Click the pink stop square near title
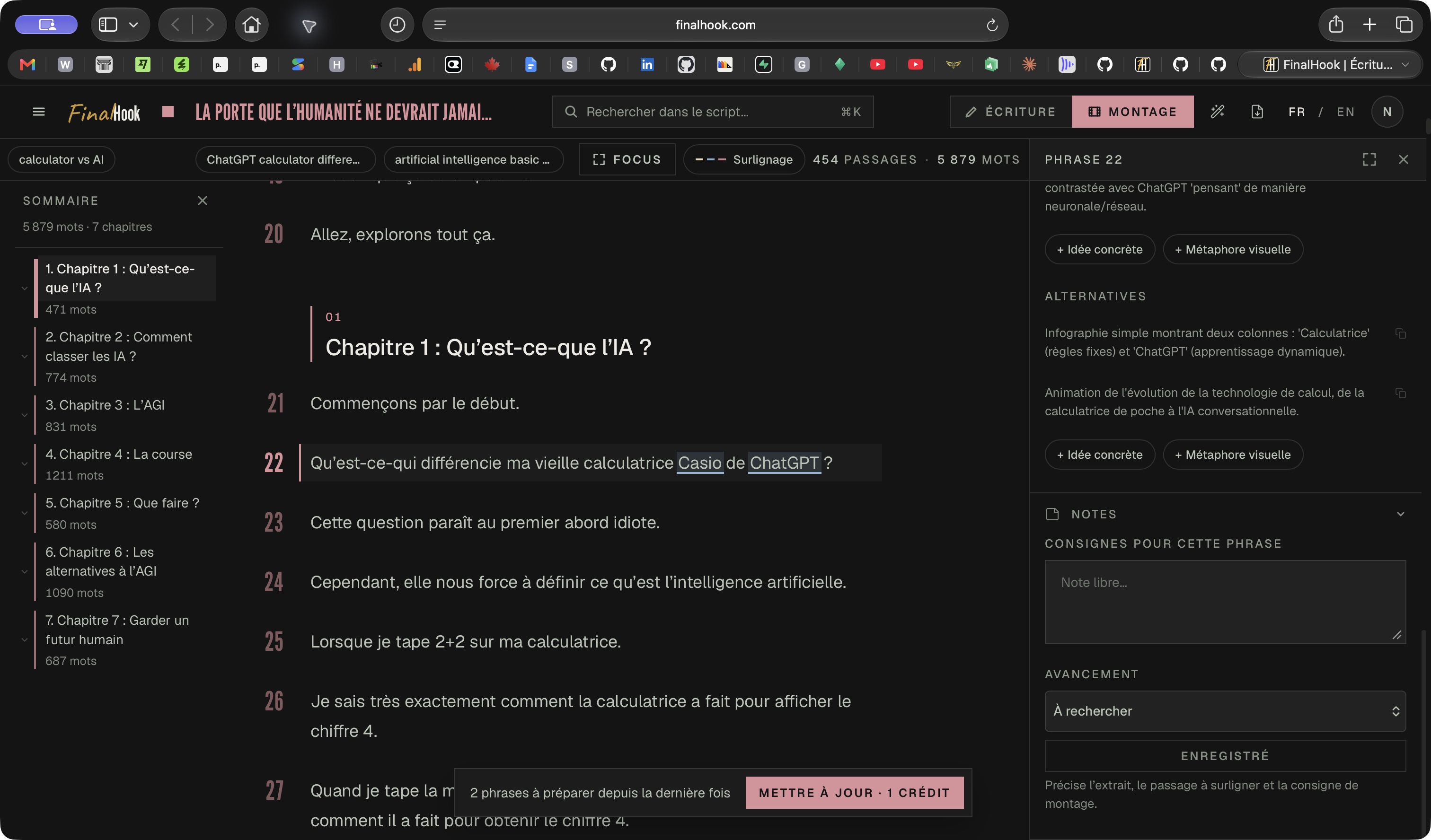The image size is (1431, 840). pos(168,111)
